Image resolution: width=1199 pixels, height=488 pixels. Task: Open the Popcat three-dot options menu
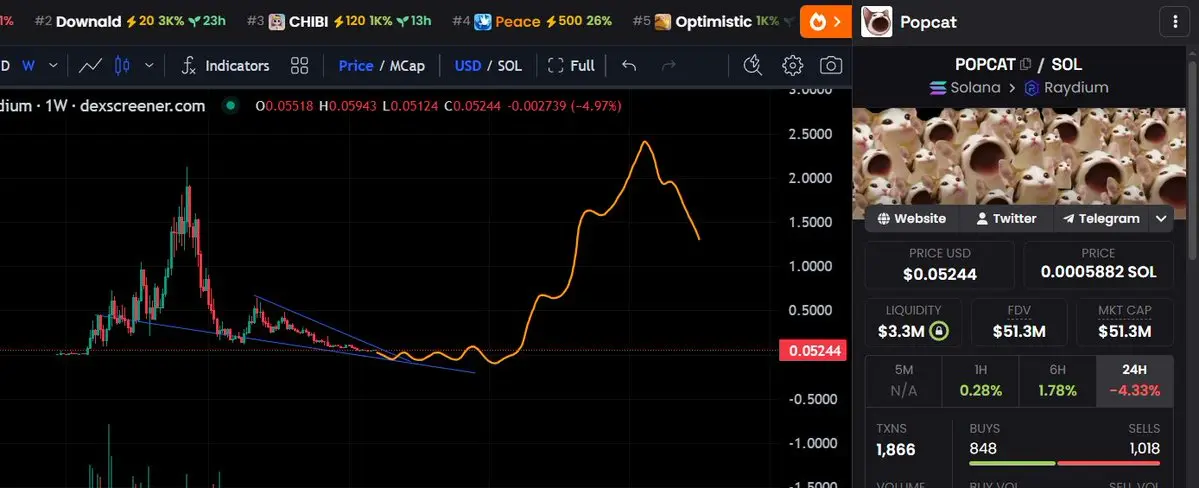click(1175, 21)
